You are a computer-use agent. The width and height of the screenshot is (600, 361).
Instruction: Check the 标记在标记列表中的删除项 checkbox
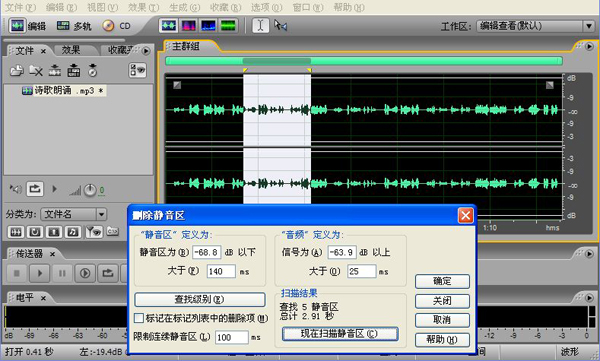coord(139,318)
